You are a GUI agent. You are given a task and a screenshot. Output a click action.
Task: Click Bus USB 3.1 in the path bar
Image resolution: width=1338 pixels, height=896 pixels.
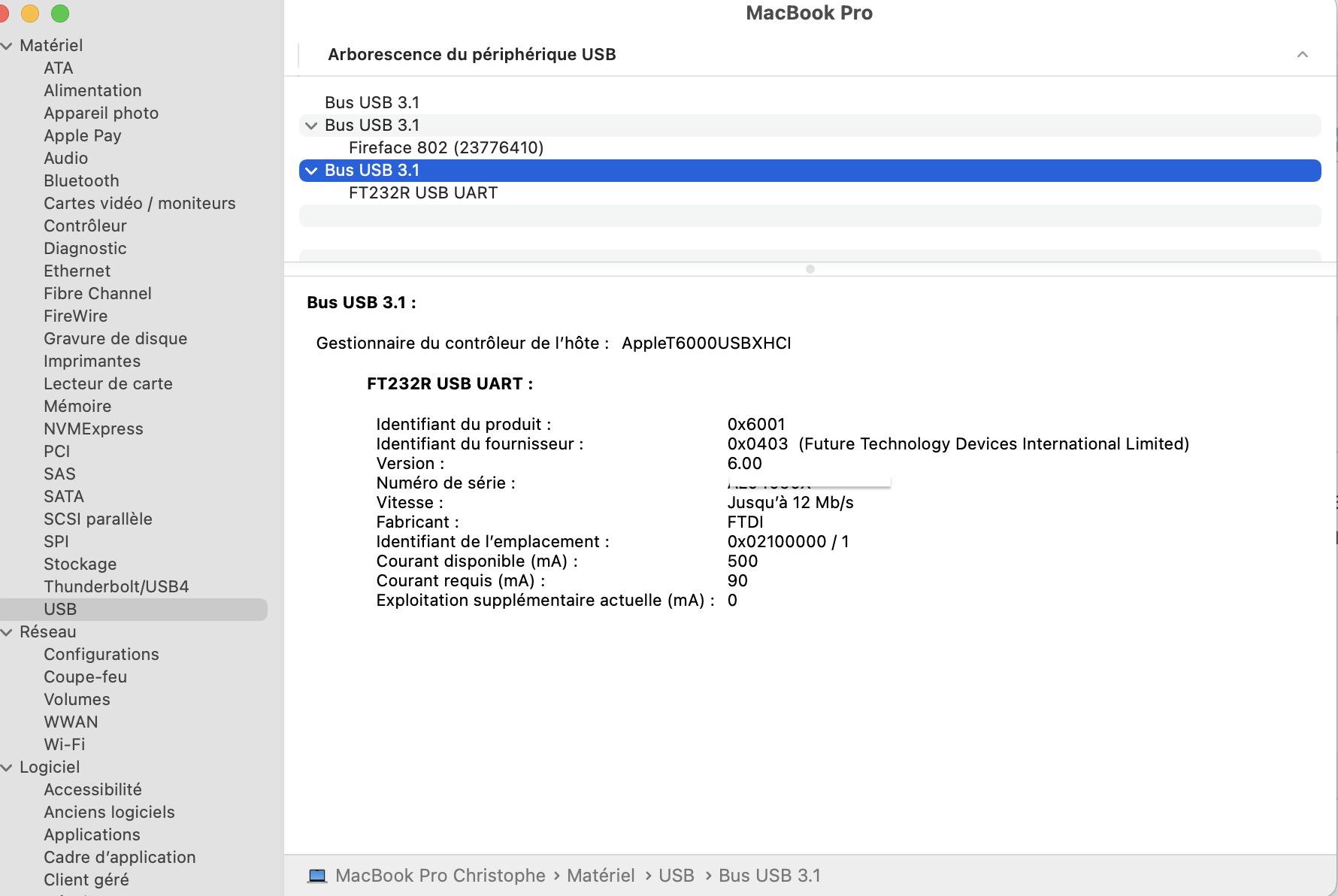pos(770,876)
